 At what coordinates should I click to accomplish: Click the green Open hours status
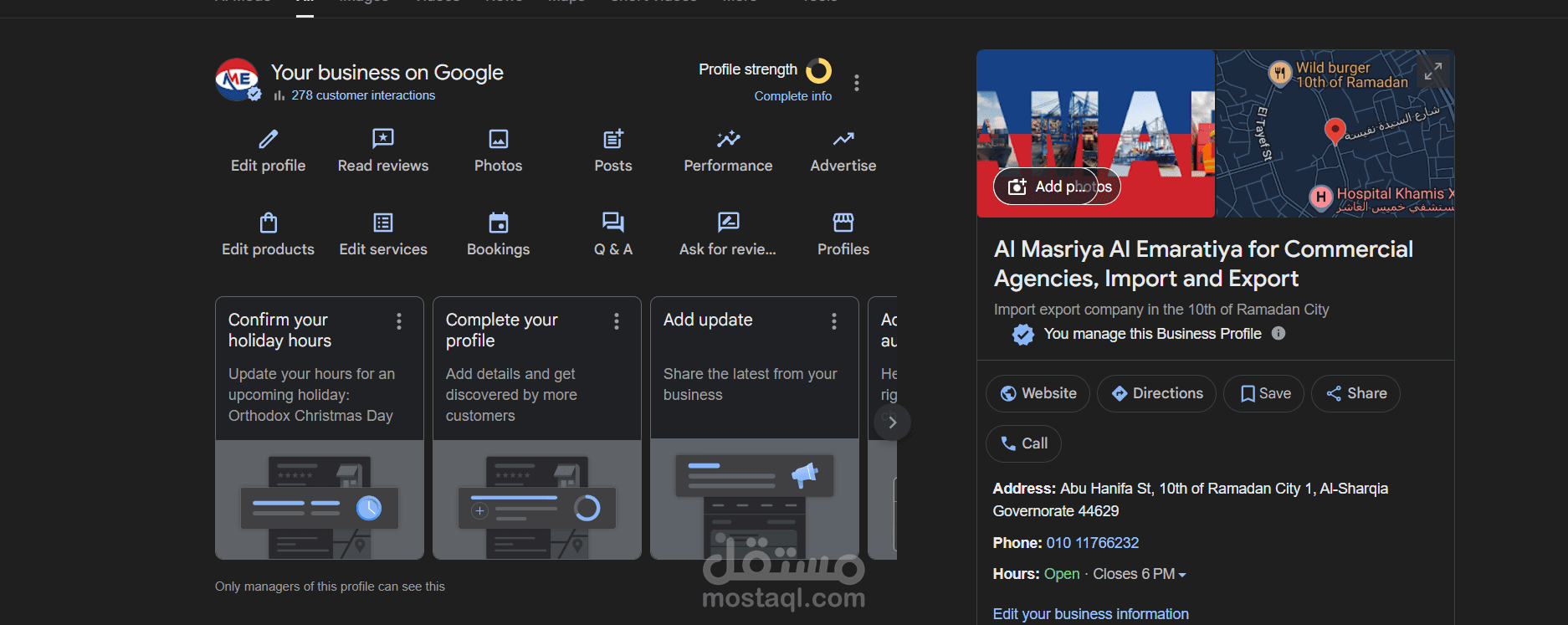click(1062, 574)
